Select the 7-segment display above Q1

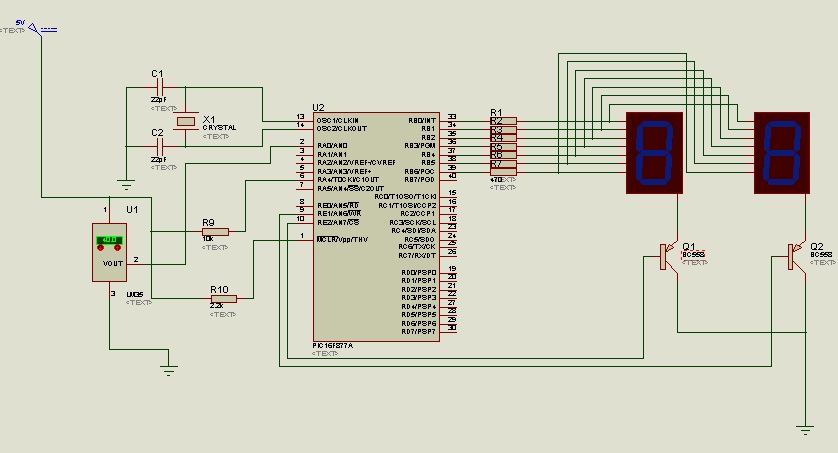pyautogui.click(x=654, y=153)
